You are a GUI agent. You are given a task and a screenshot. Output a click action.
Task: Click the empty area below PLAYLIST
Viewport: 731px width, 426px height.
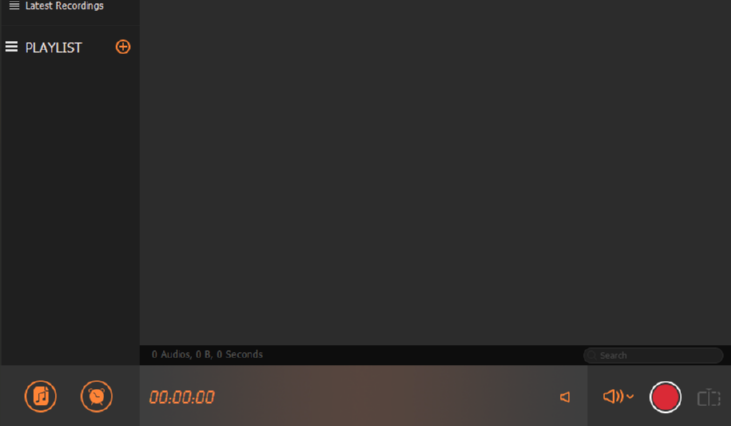pyautogui.click(x=70, y=212)
